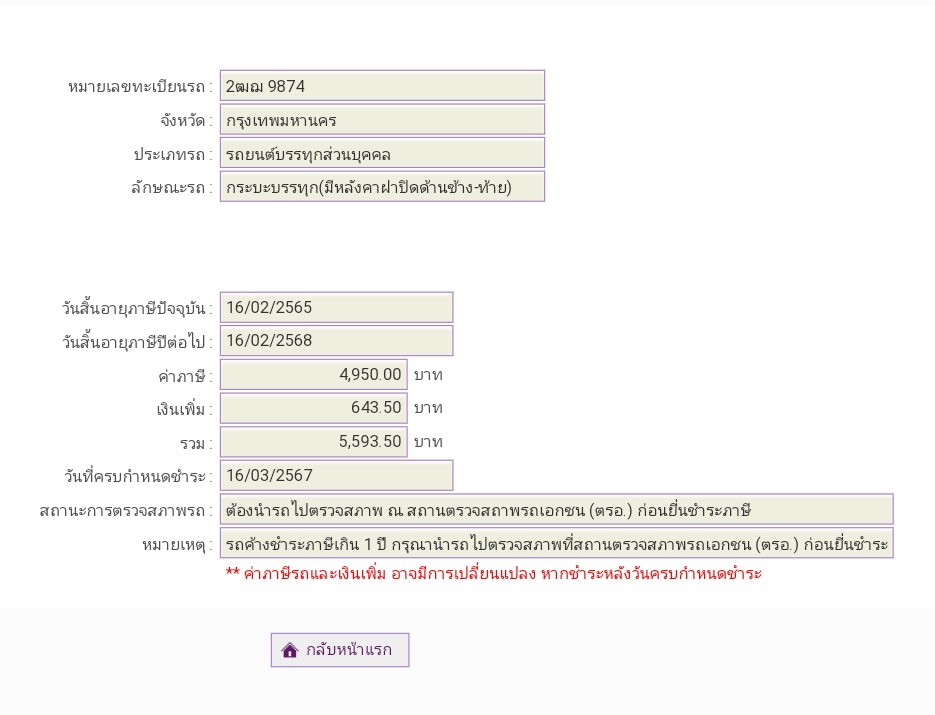Click the จังหวัด label
This screenshot has height=715, width=935.
186,120
